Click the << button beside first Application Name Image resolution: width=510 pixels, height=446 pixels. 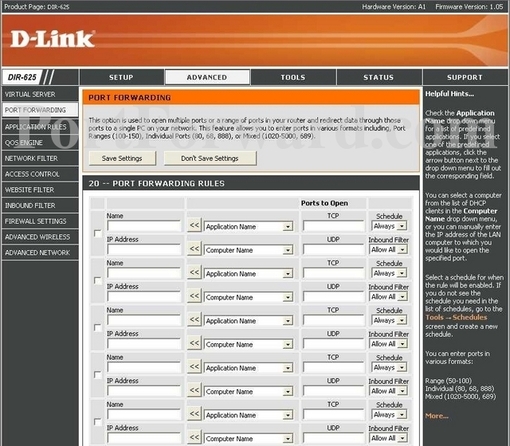click(194, 225)
